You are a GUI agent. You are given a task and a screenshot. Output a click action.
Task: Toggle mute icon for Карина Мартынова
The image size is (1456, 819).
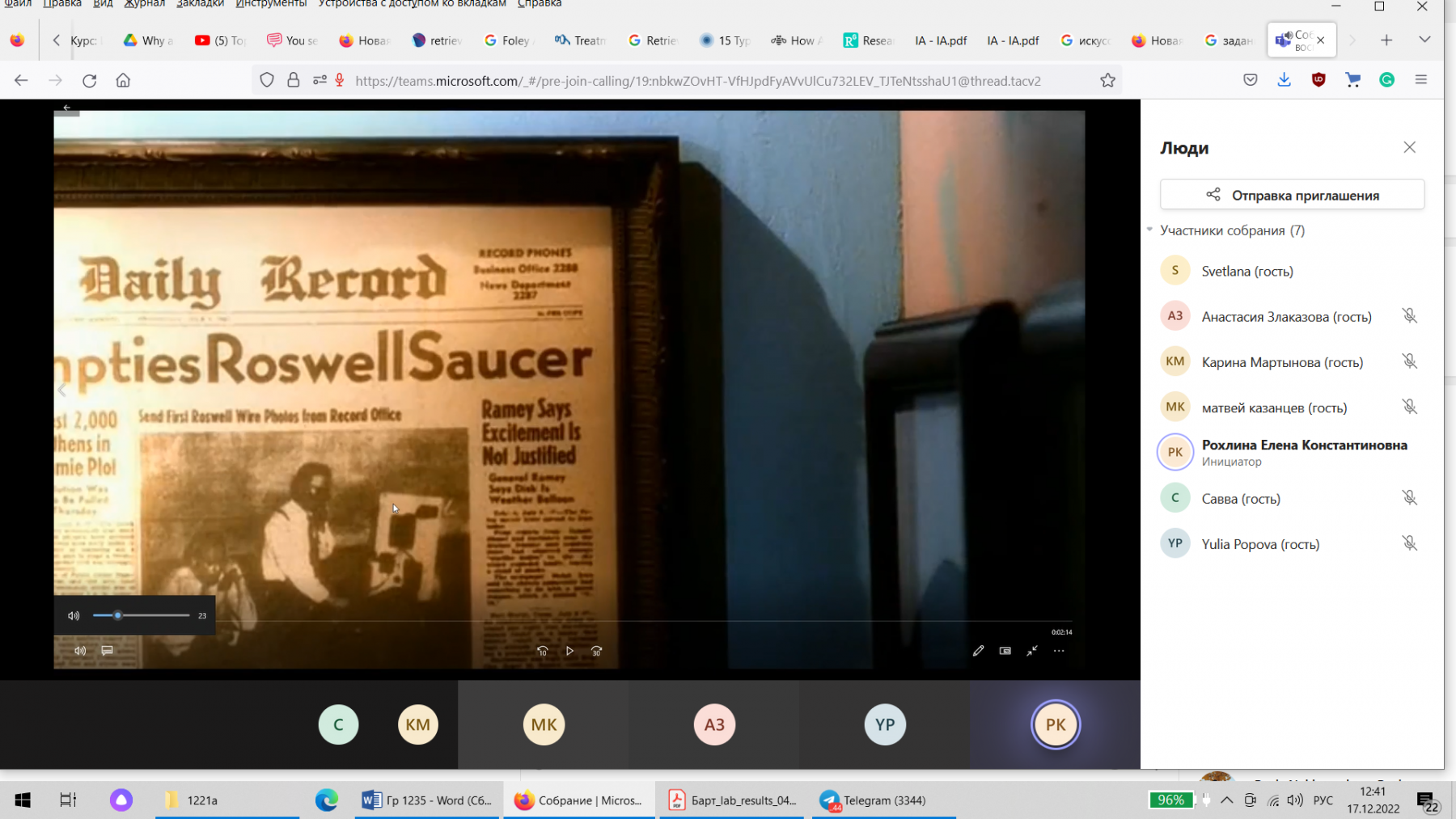1410,361
